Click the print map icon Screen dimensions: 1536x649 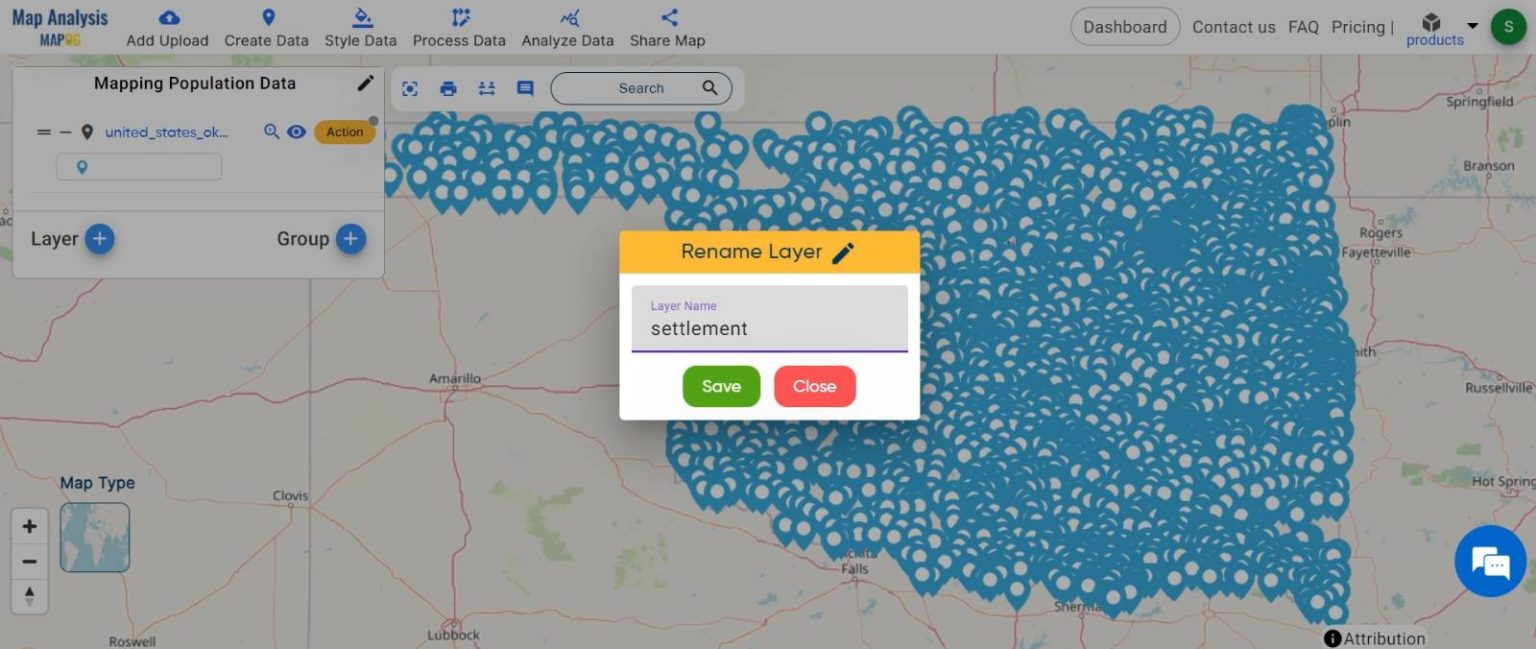[448, 88]
